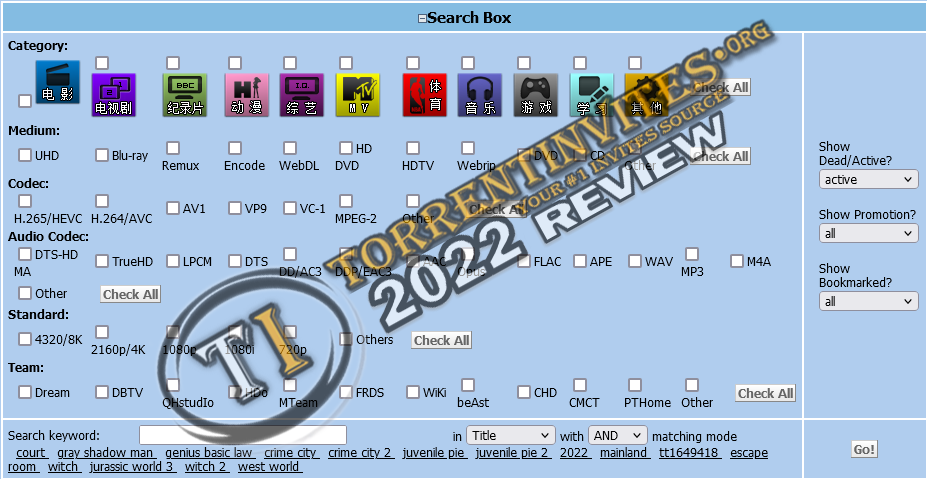Open the AND matching mode dropdown
This screenshot has height=479, width=927.
point(618,436)
